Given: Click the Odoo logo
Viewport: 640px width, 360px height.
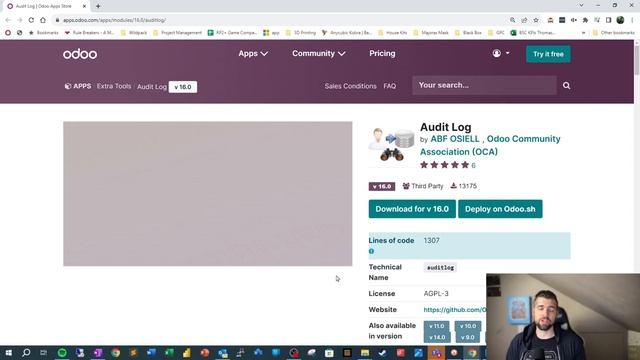Looking at the screenshot, I should tap(80, 54).
